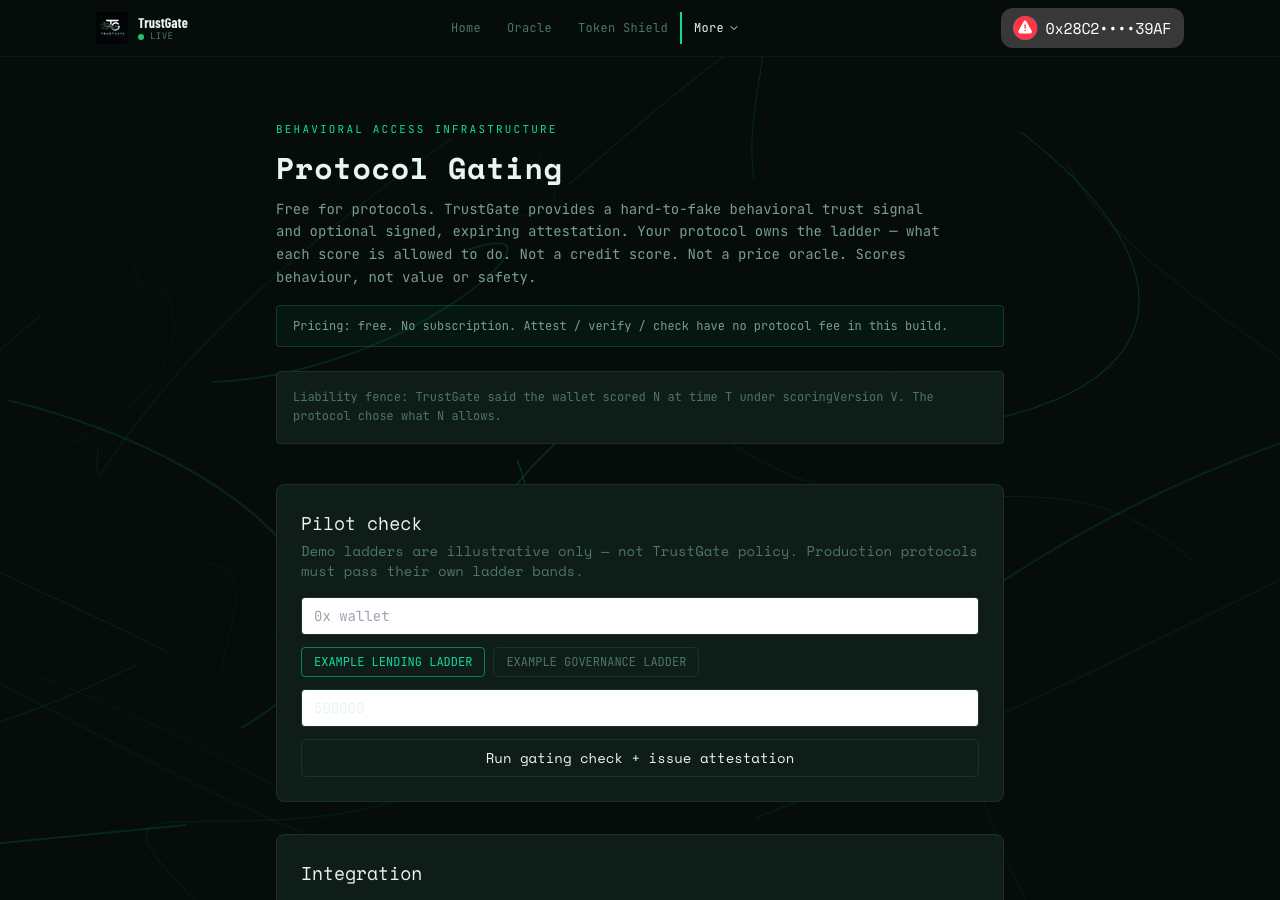Focus the 0x wallet address field
Viewport: 1280px width, 900px height.
(640, 616)
